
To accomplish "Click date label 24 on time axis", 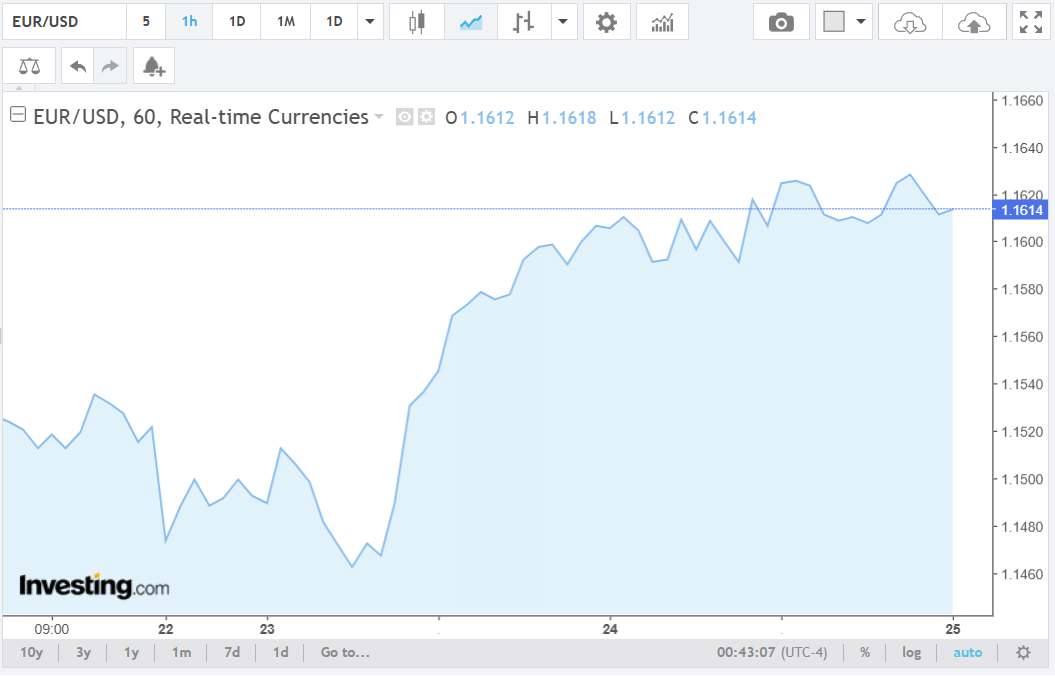I will click(x=610, y=630).
